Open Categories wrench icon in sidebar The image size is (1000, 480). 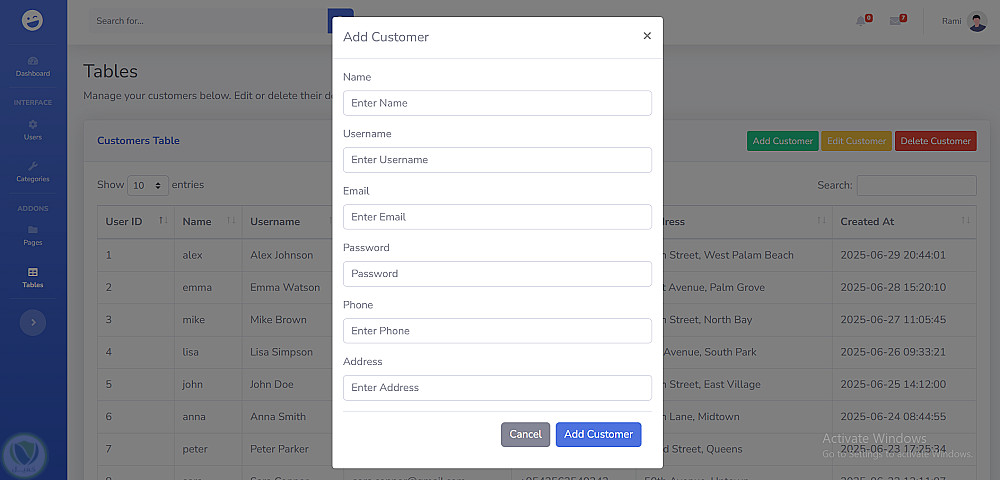(33, 166)
